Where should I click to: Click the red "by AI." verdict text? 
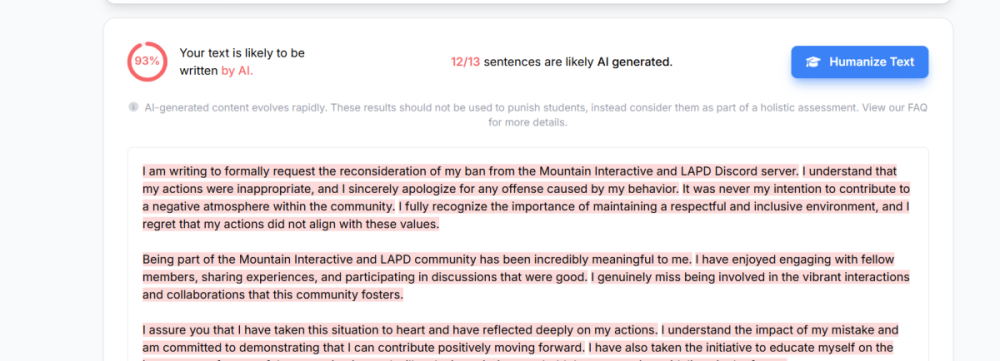237,71
